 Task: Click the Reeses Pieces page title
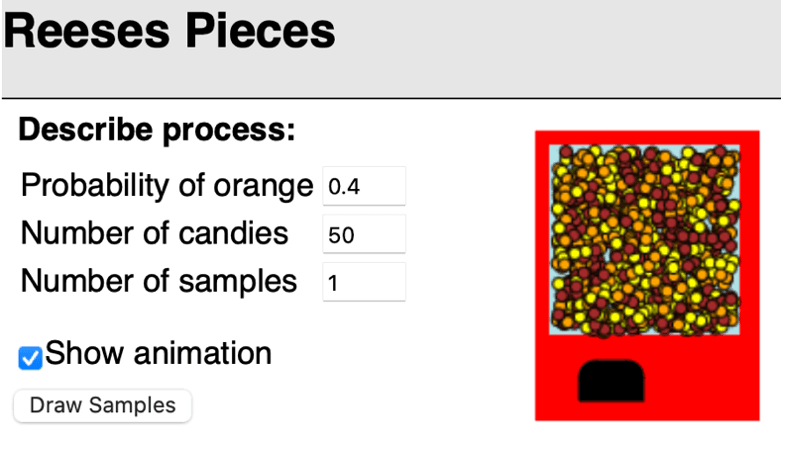pos(170,32)
